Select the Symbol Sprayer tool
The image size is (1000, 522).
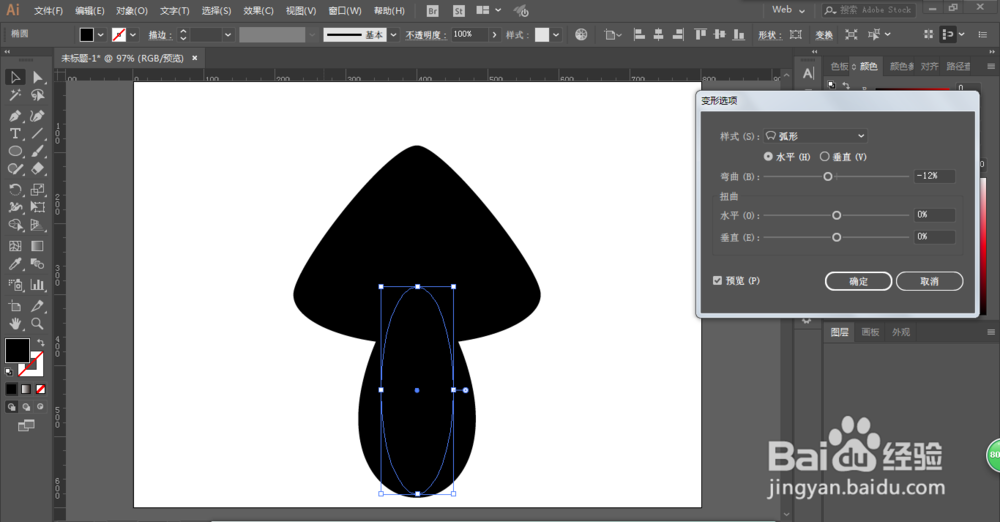coord(15,285)
